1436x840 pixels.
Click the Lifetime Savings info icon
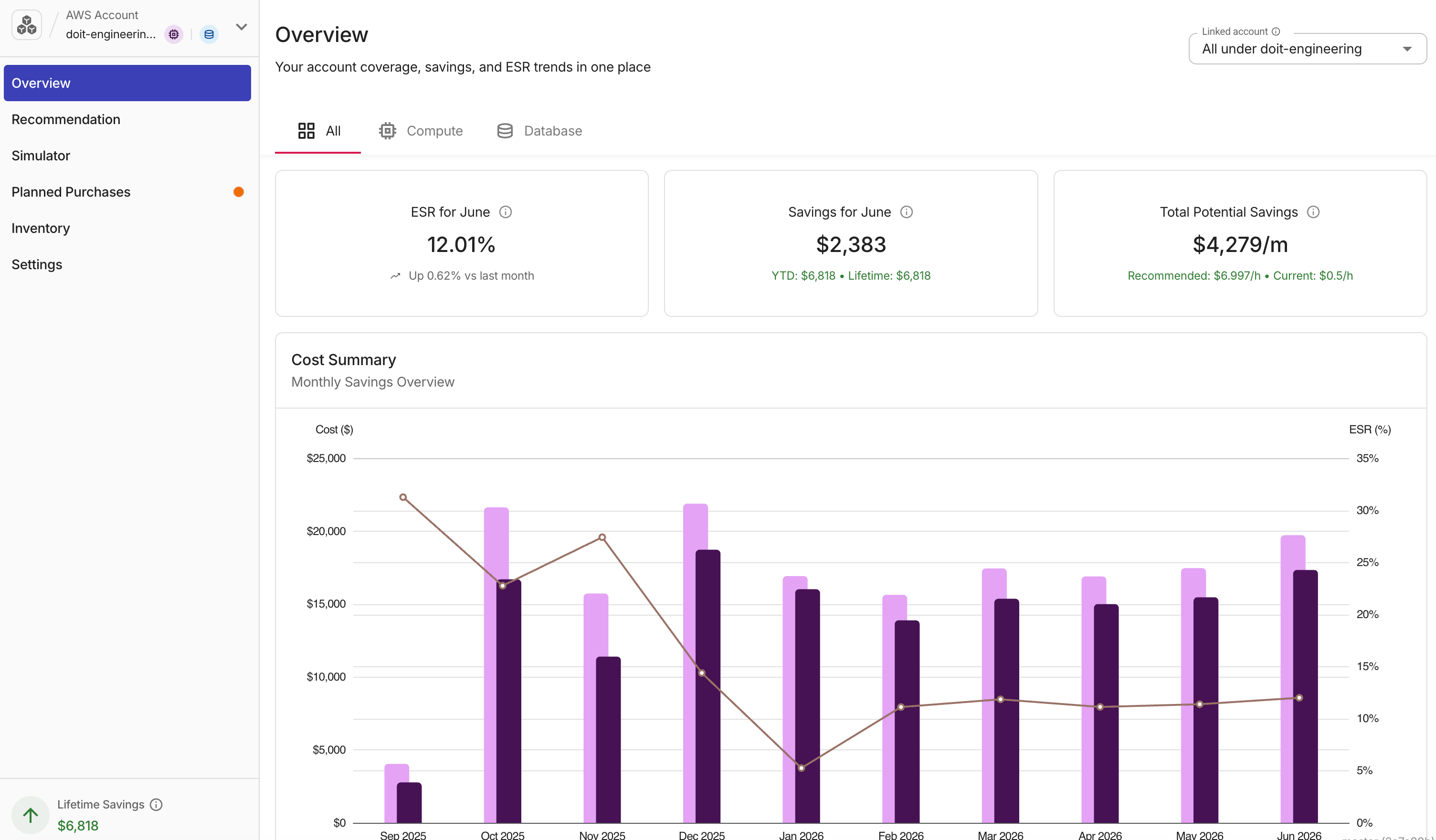[156, 804]
